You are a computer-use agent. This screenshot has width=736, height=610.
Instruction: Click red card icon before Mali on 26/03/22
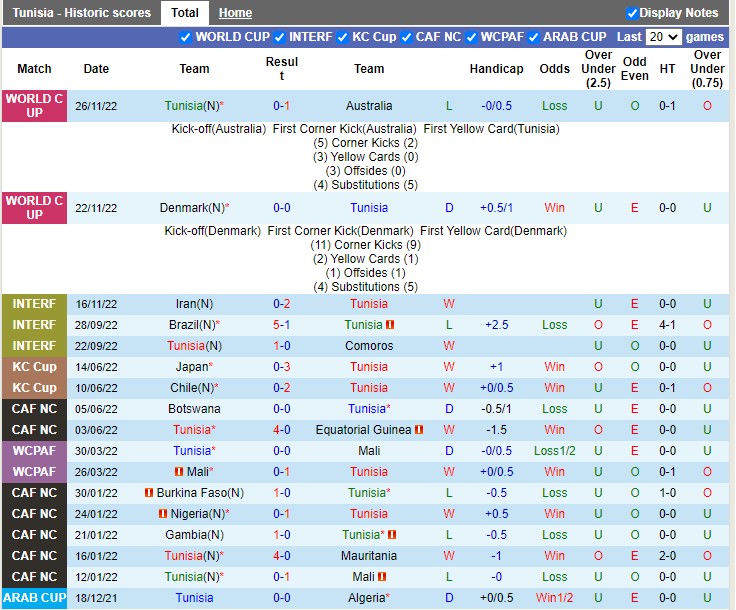(x=179, y=472)
